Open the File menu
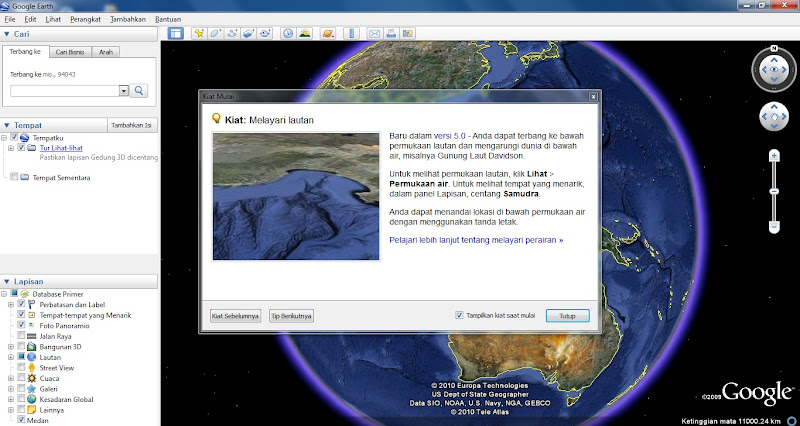The width and height of the screenshot is (800, 426). coord(10,19)
